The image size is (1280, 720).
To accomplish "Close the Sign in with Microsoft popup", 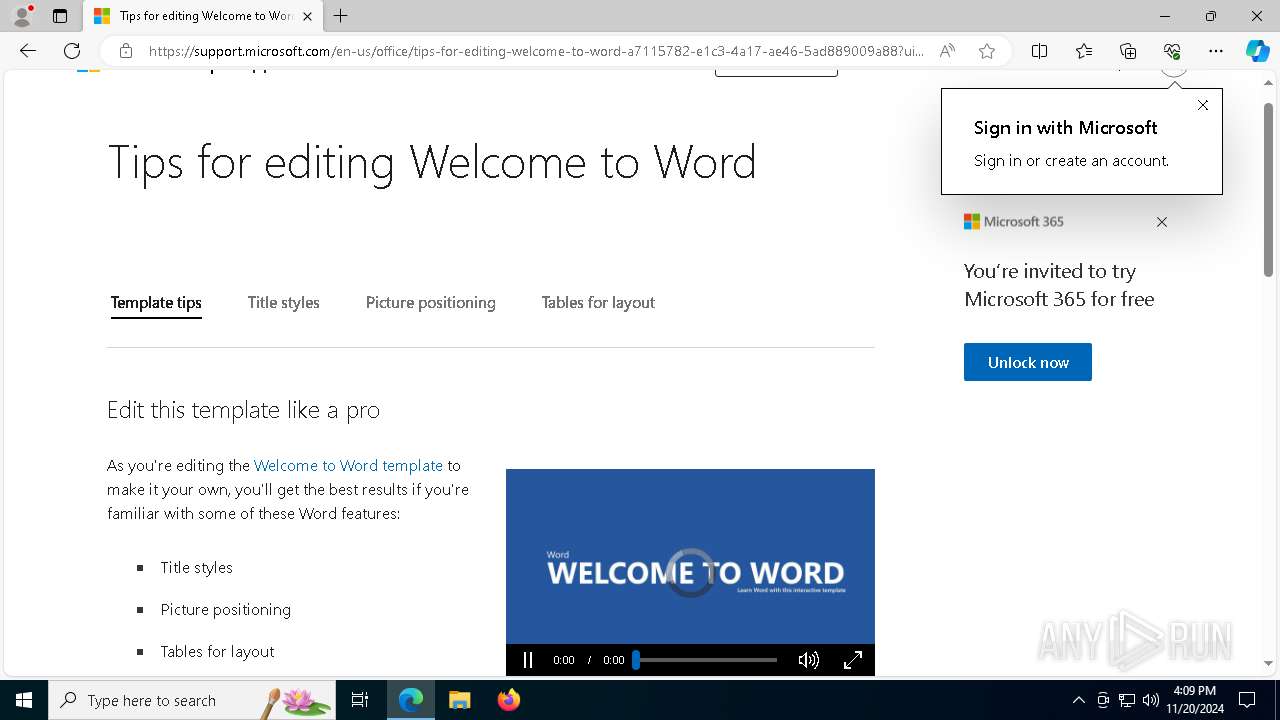I will (1203, 105).
